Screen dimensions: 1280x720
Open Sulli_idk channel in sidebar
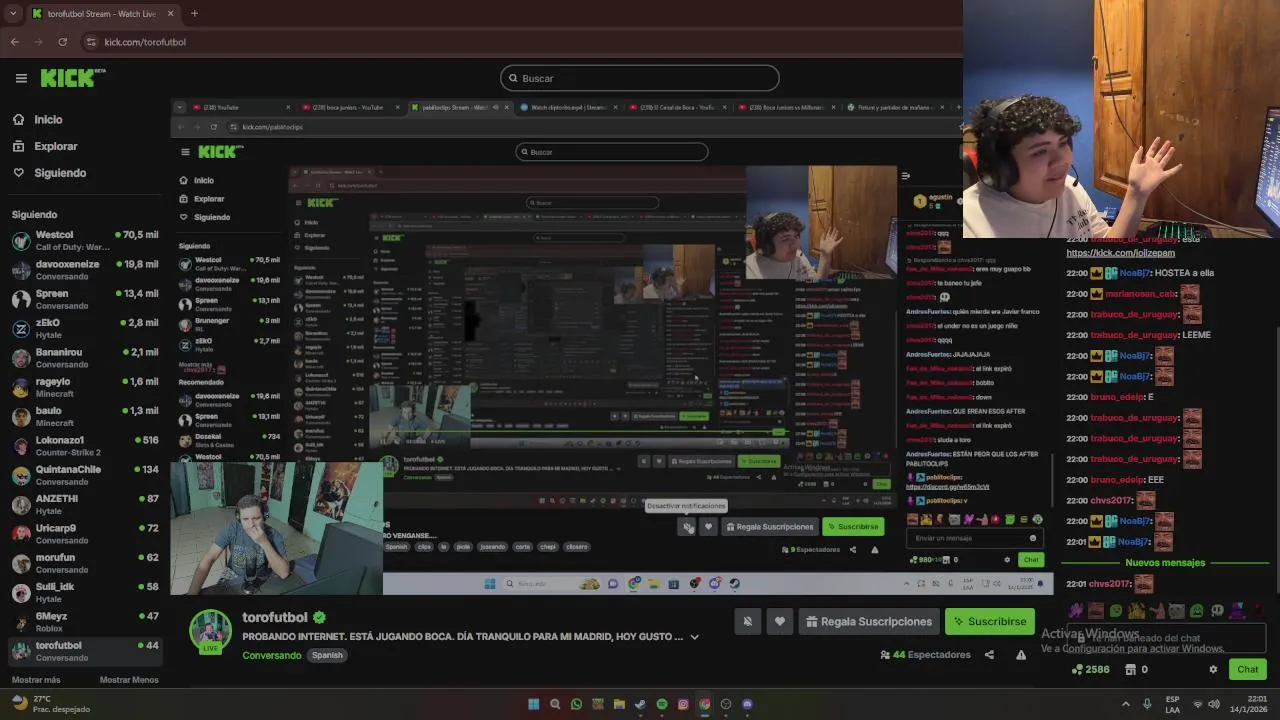[x=85, y=592]
